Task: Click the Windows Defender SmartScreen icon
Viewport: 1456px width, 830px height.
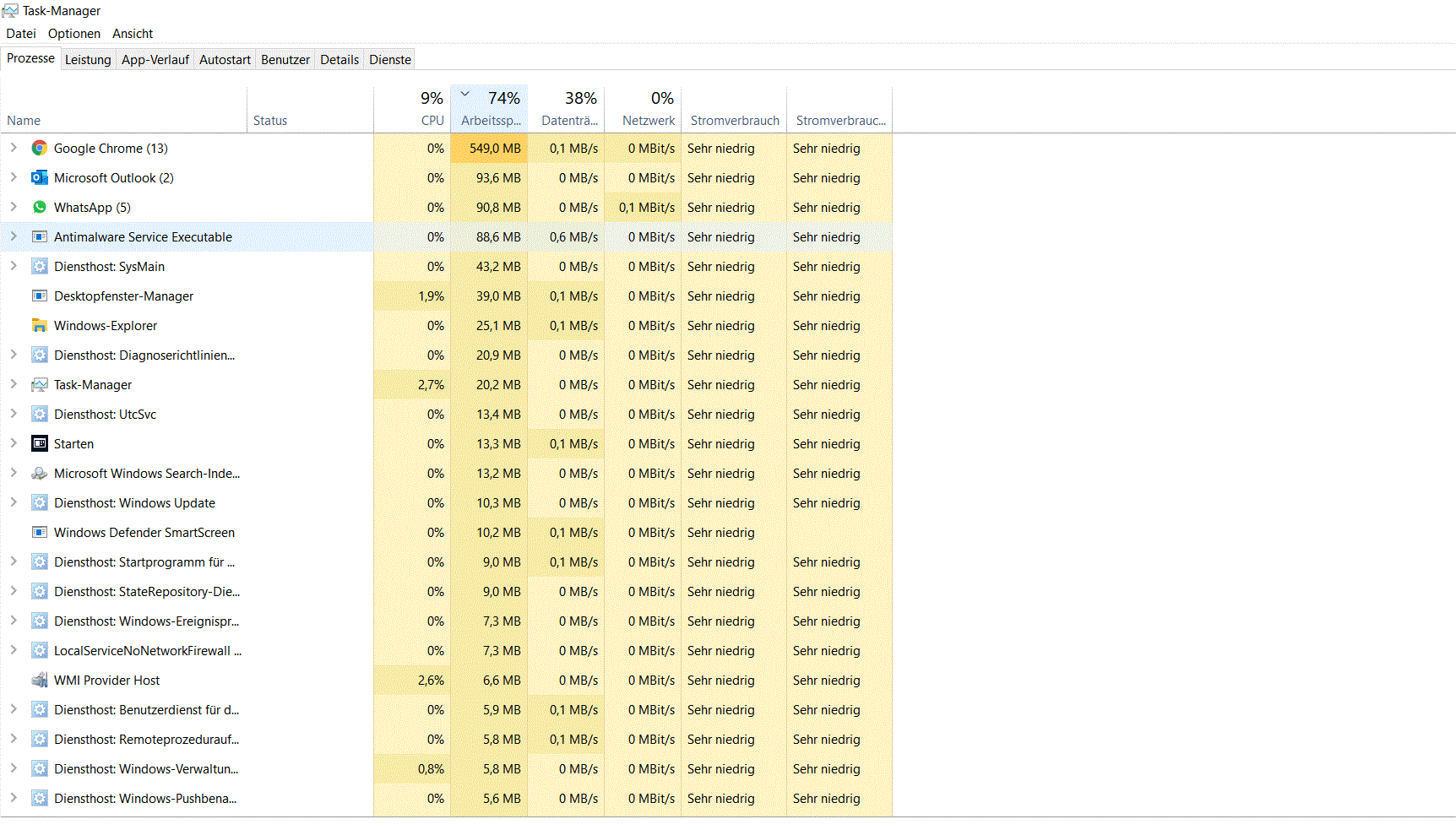Action: click(40, 533)
